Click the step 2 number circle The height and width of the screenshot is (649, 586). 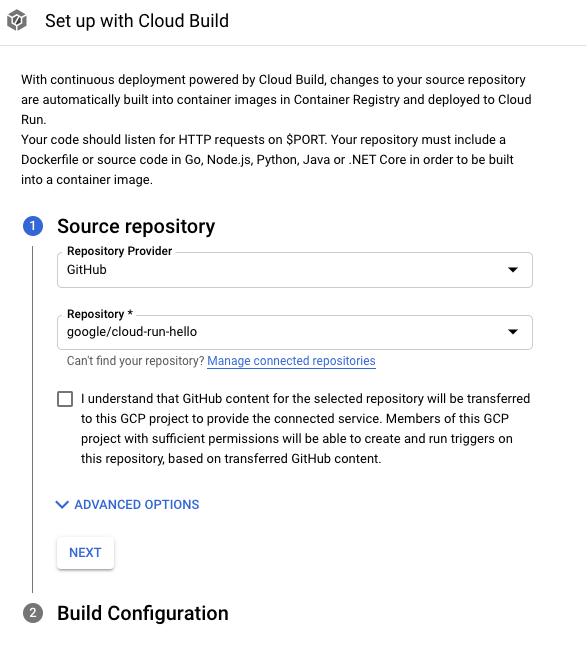pos(33,613)
